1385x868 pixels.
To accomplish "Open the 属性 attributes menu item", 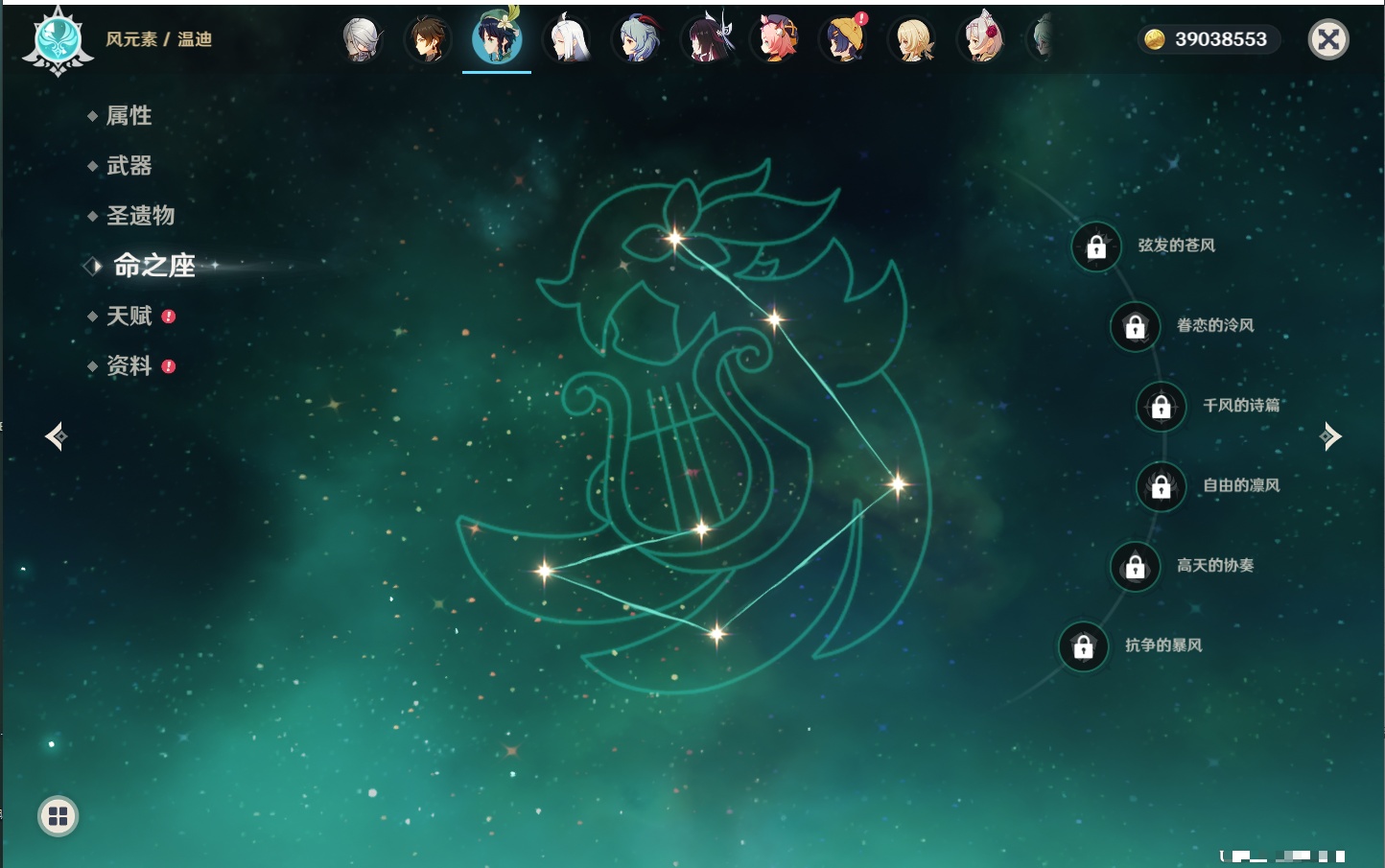I will click(129, 116).
